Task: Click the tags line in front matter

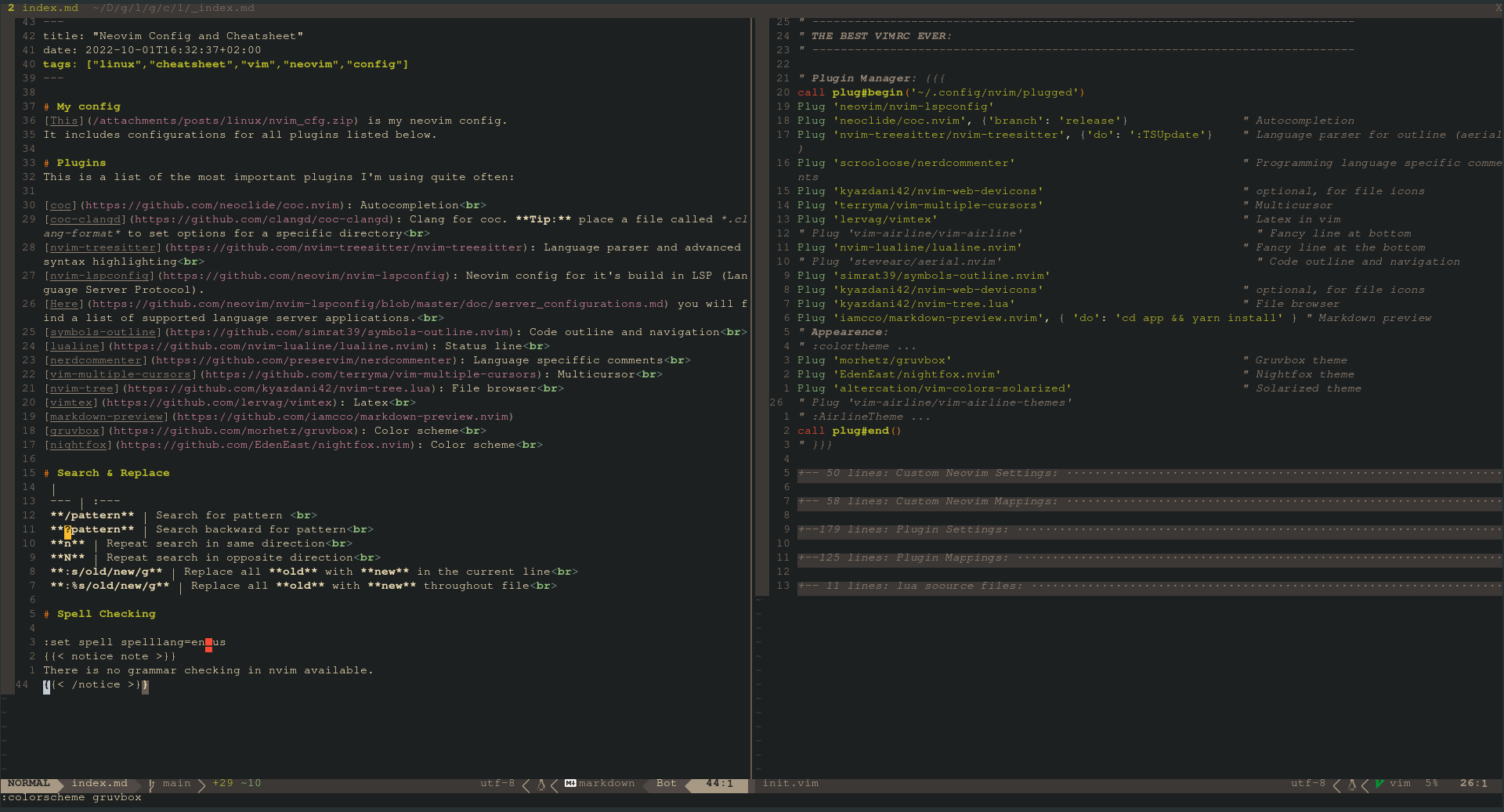Action: point(226,64)
